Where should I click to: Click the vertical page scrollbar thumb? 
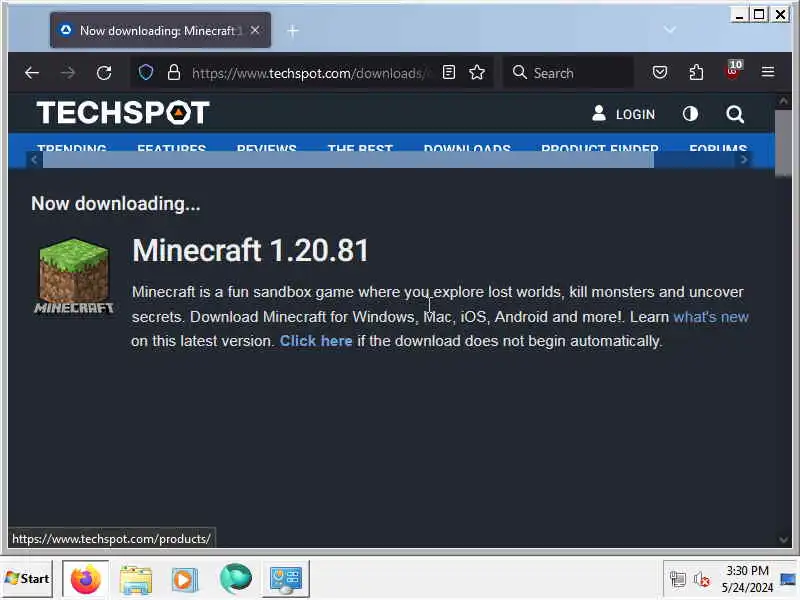(x=783, y=143)
